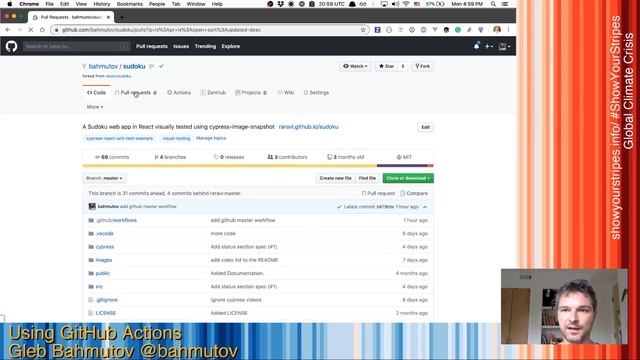This screenshot has width=640, height=360.
Task: View 69 commits
Action: coord(112,157)
